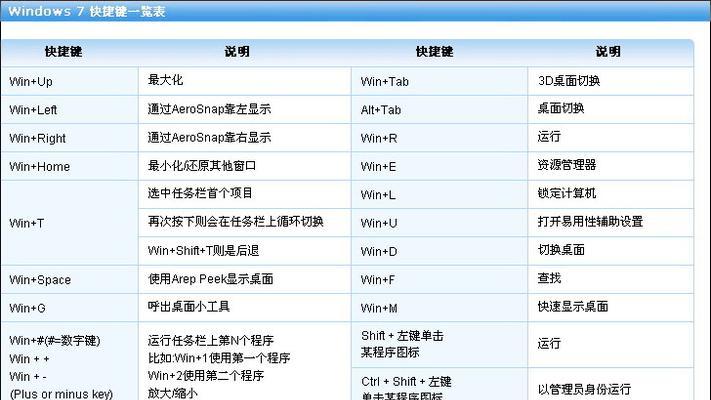Click '最小化/还原其他窗口' description
Image resolution: width=711 pixels, height=400 pixels.
pos(202,166)
